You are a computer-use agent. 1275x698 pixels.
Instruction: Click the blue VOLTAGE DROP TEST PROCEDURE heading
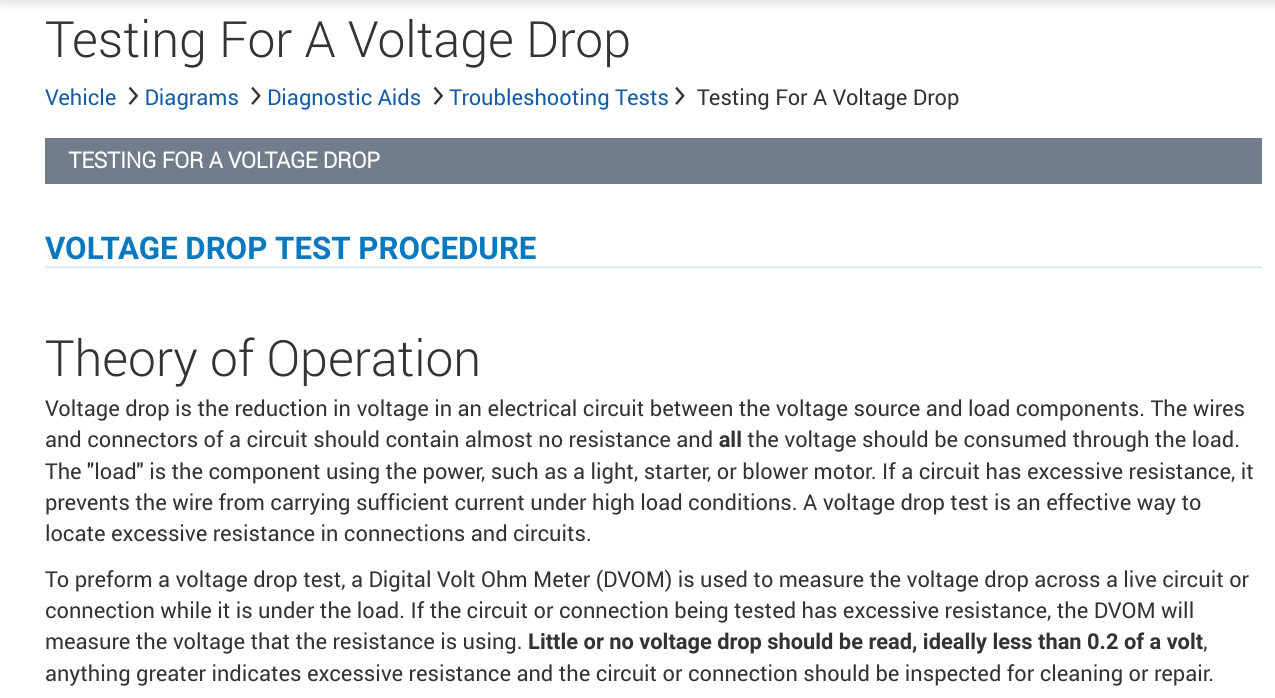click(291, 248)
